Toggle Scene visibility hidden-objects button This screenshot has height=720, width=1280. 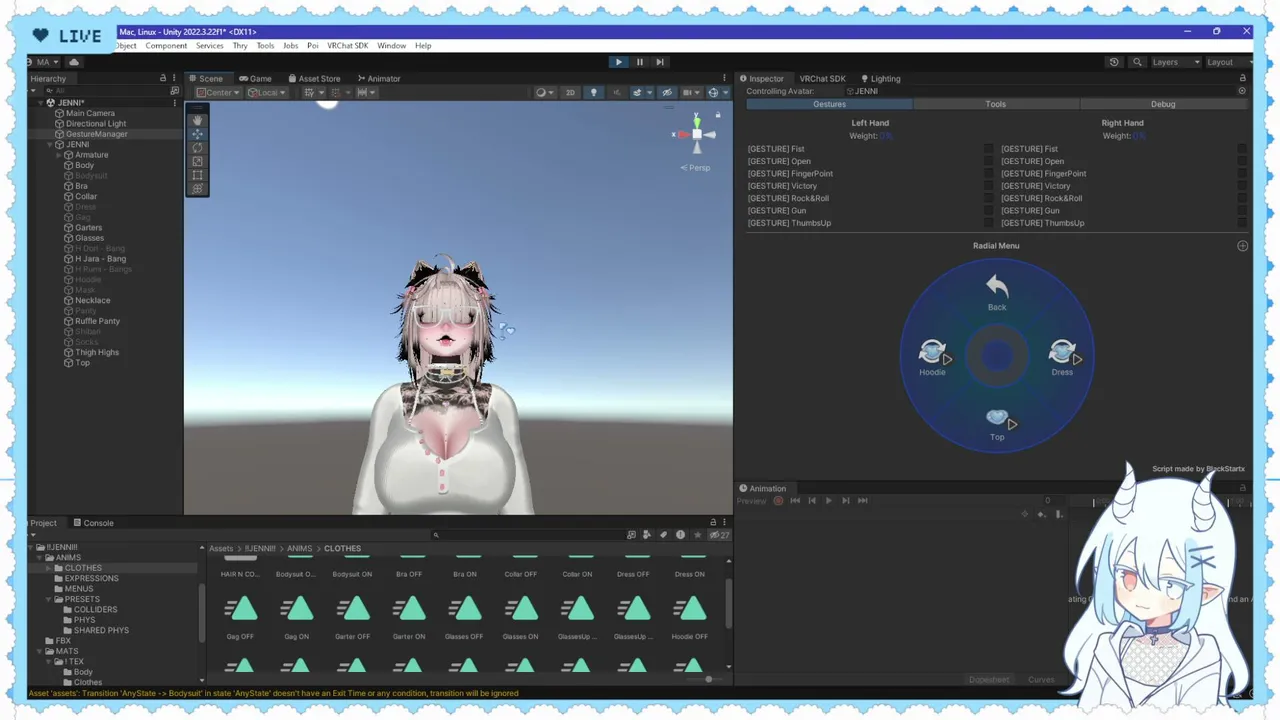click(x=667, y=93)
